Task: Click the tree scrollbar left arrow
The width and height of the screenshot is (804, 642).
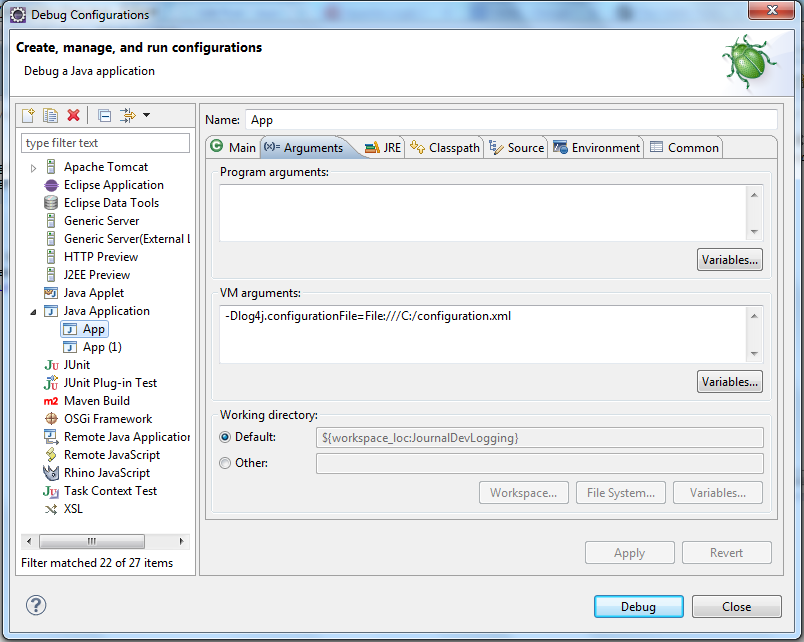Action: (29, 541)
